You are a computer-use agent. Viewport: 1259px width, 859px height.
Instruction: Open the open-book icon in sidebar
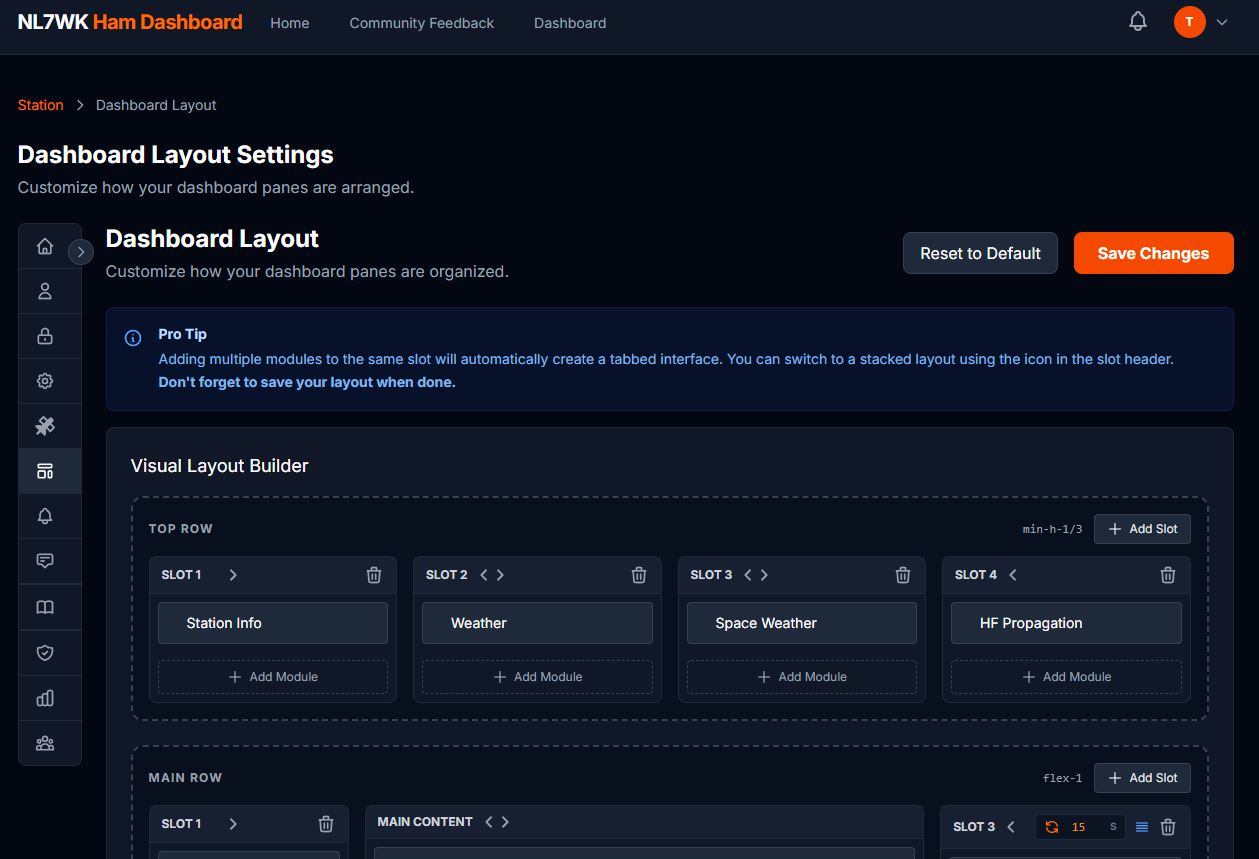[x=45, y=607]
